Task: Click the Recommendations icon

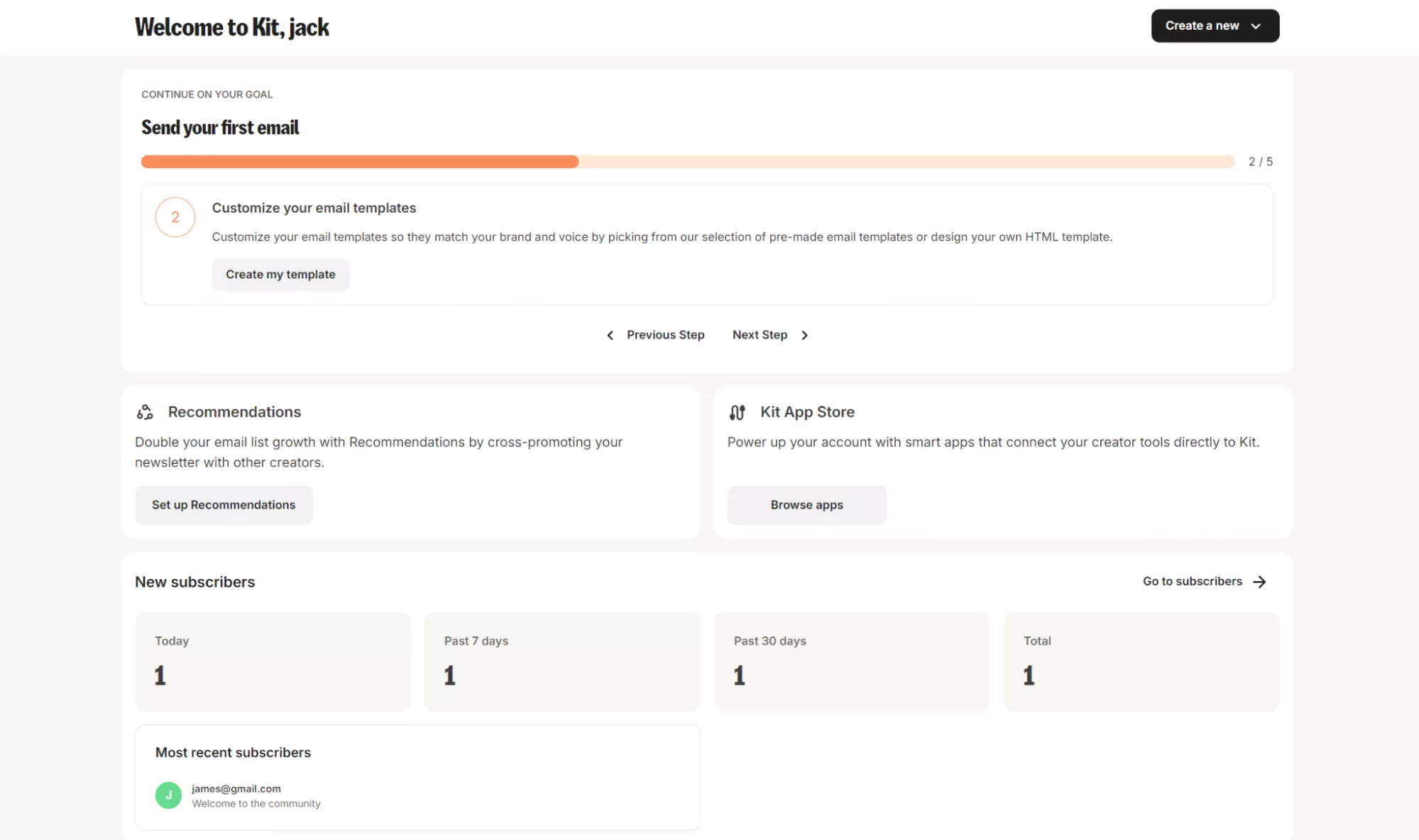Action: [x=145, y=412]
